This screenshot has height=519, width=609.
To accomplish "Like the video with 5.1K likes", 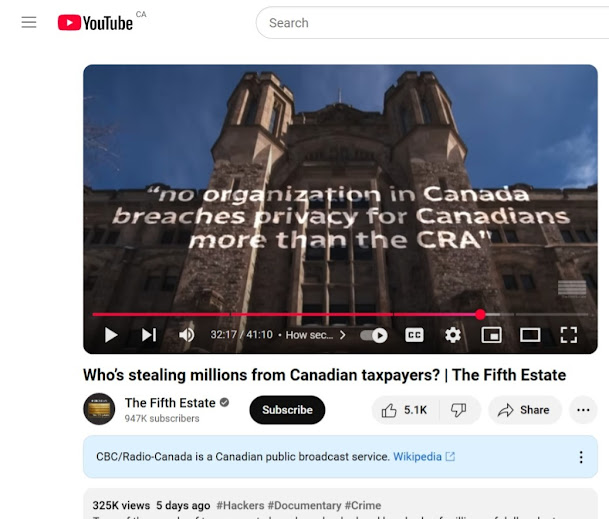I will (x=405, y=410).
